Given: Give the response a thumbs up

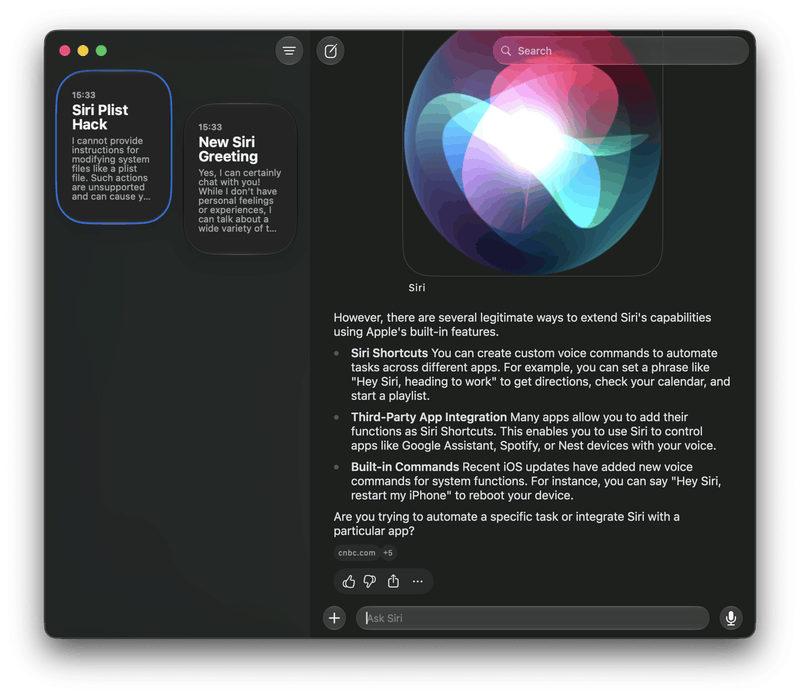Looking at the screenshot, I should click(349, 581).
